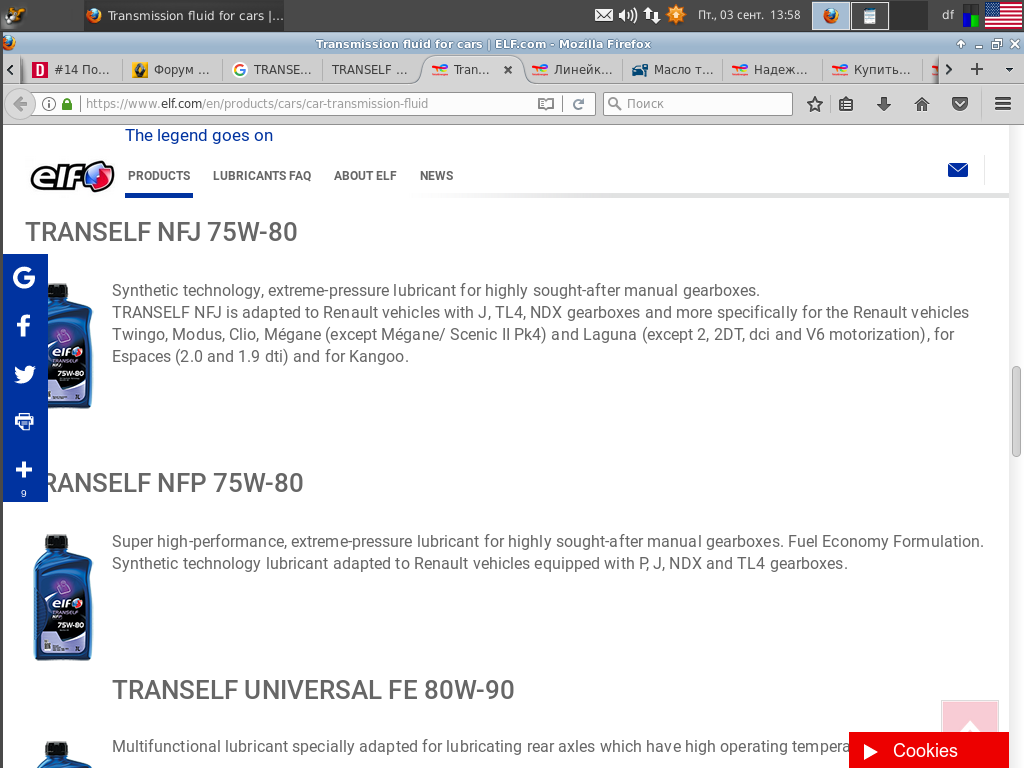Open a new browser tab
This screenshot has width=1024, height=768.
[x=977, y=69]
